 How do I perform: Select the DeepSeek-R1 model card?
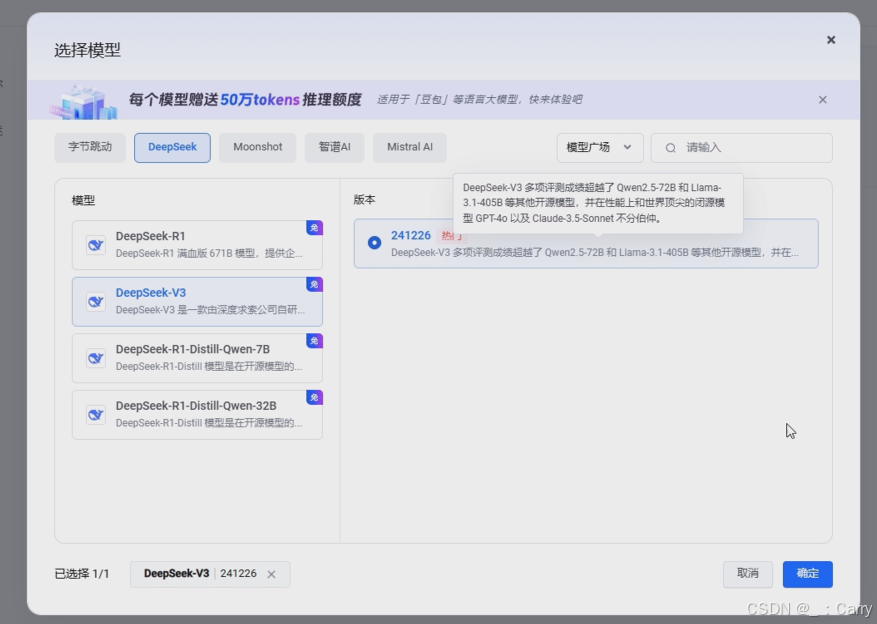(x=197, y=245)
